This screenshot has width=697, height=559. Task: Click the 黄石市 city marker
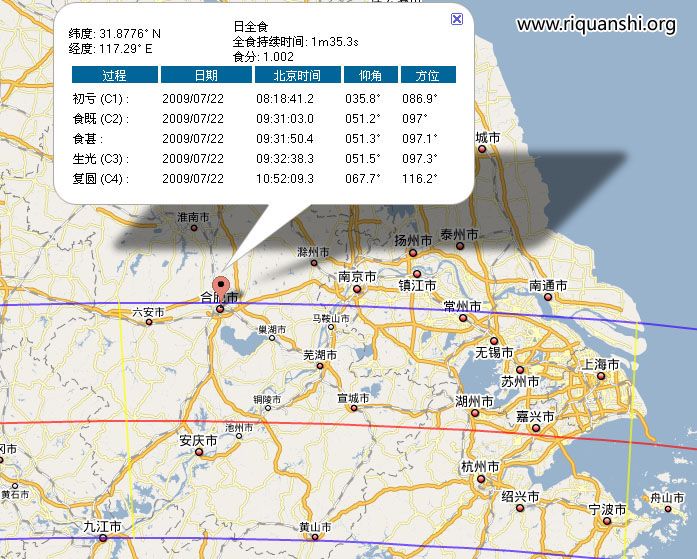click(15, 486)
